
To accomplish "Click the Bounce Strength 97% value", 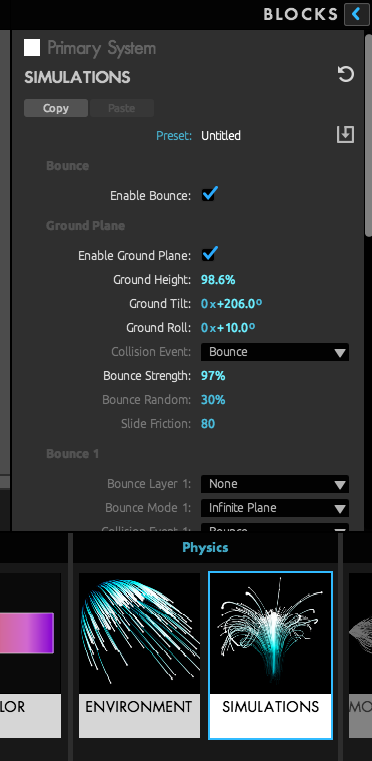I will click(213, 376).
